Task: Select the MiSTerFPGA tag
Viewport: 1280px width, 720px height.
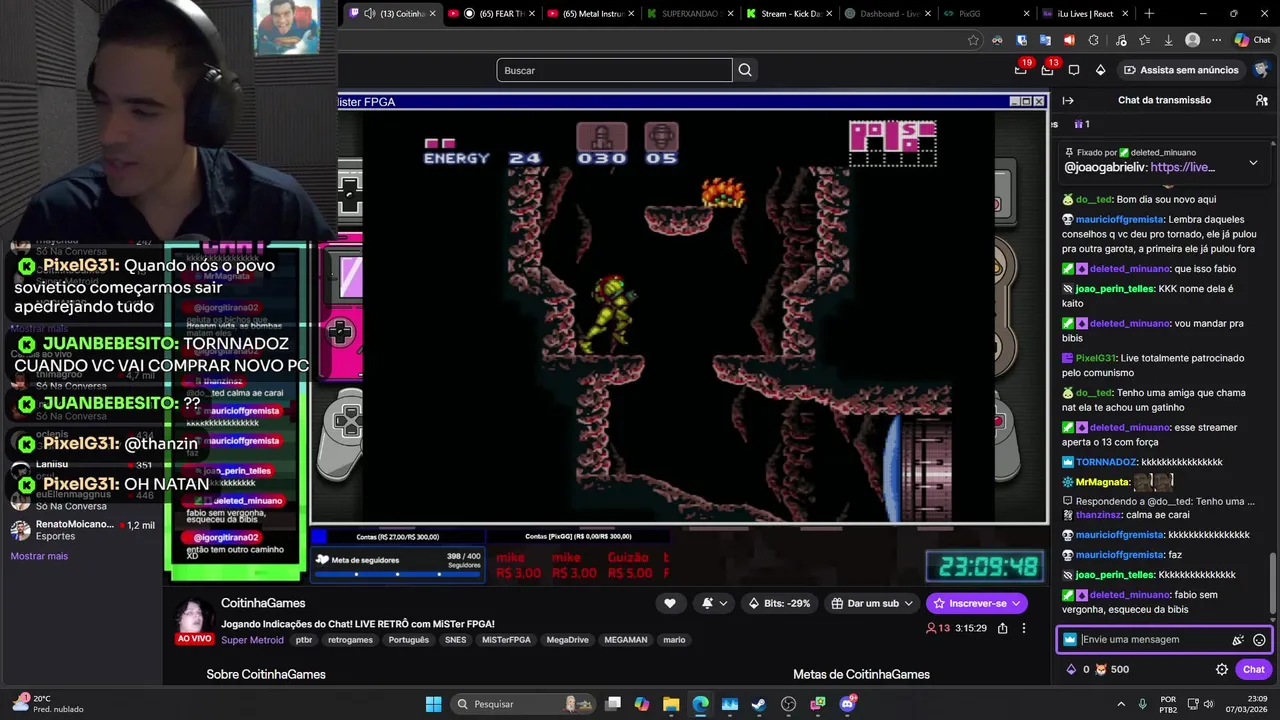Action: click(x=506, y=640)
